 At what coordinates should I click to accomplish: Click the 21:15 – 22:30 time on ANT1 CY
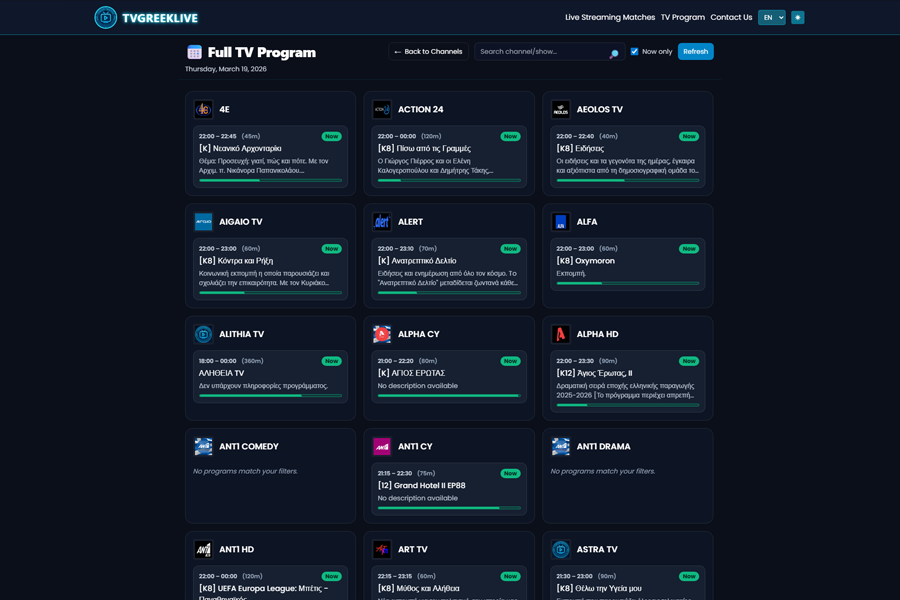click(395, 474)
